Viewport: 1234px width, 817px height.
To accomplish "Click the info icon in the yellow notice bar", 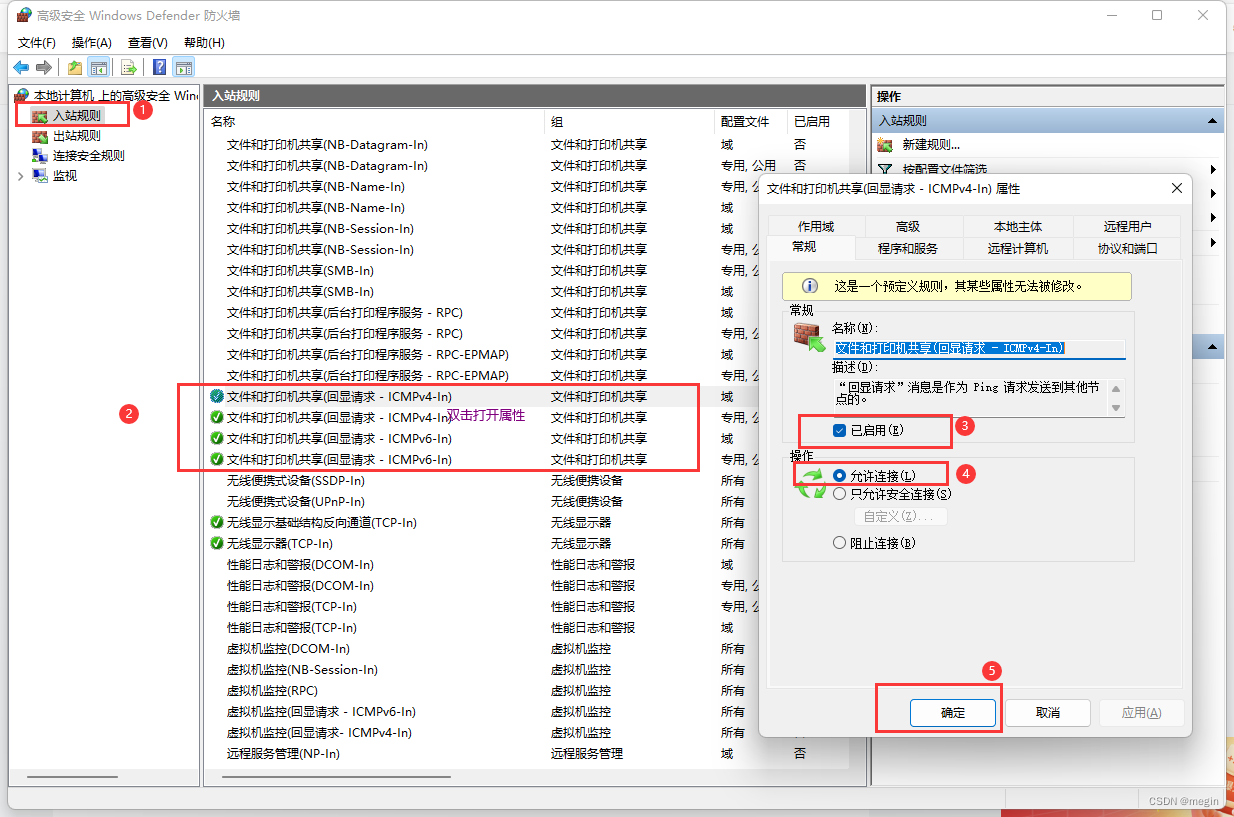I will click(x=810, y=286).
